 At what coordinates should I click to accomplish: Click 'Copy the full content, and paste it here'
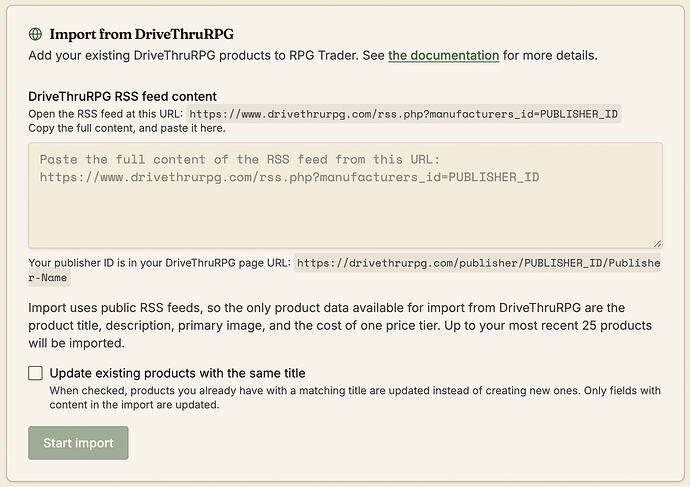[x=127, y=128]
